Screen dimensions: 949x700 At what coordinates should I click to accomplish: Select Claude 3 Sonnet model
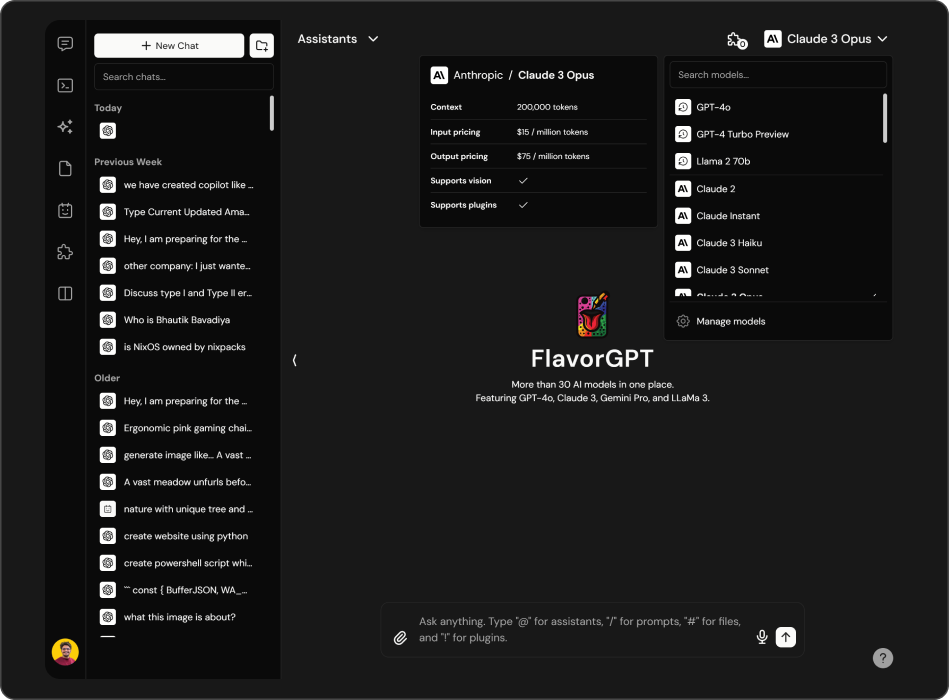click(x=777, y=270)
